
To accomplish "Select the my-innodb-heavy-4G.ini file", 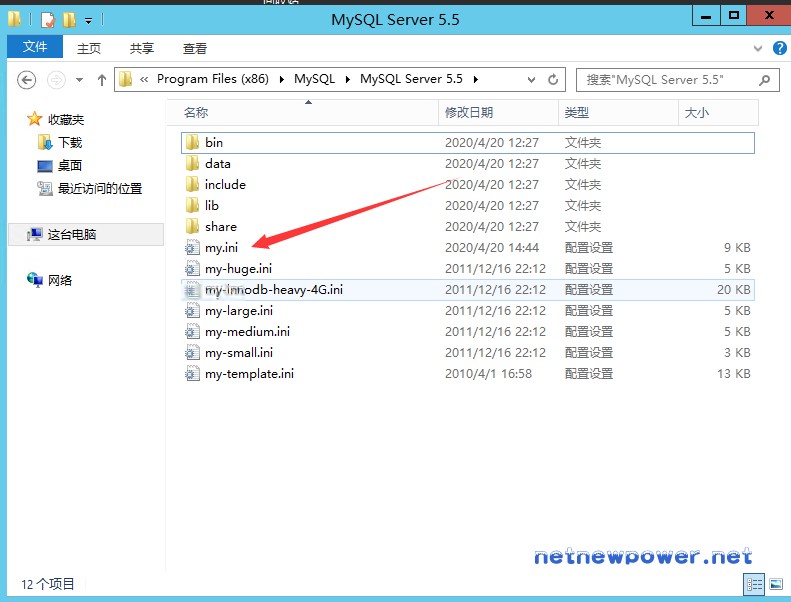I will pyautogui.click(x=468, y=290).
